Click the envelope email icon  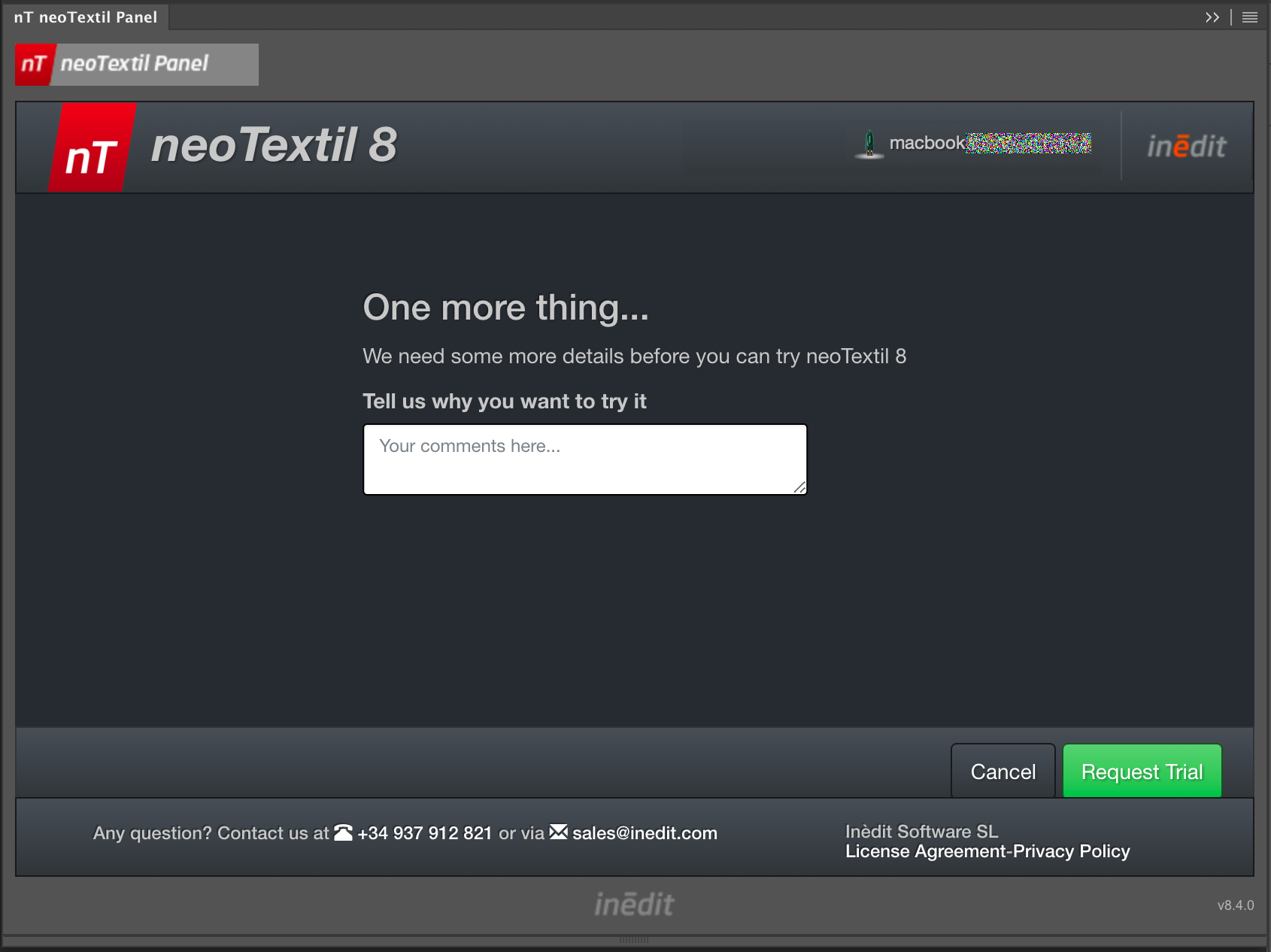point(558,832)
